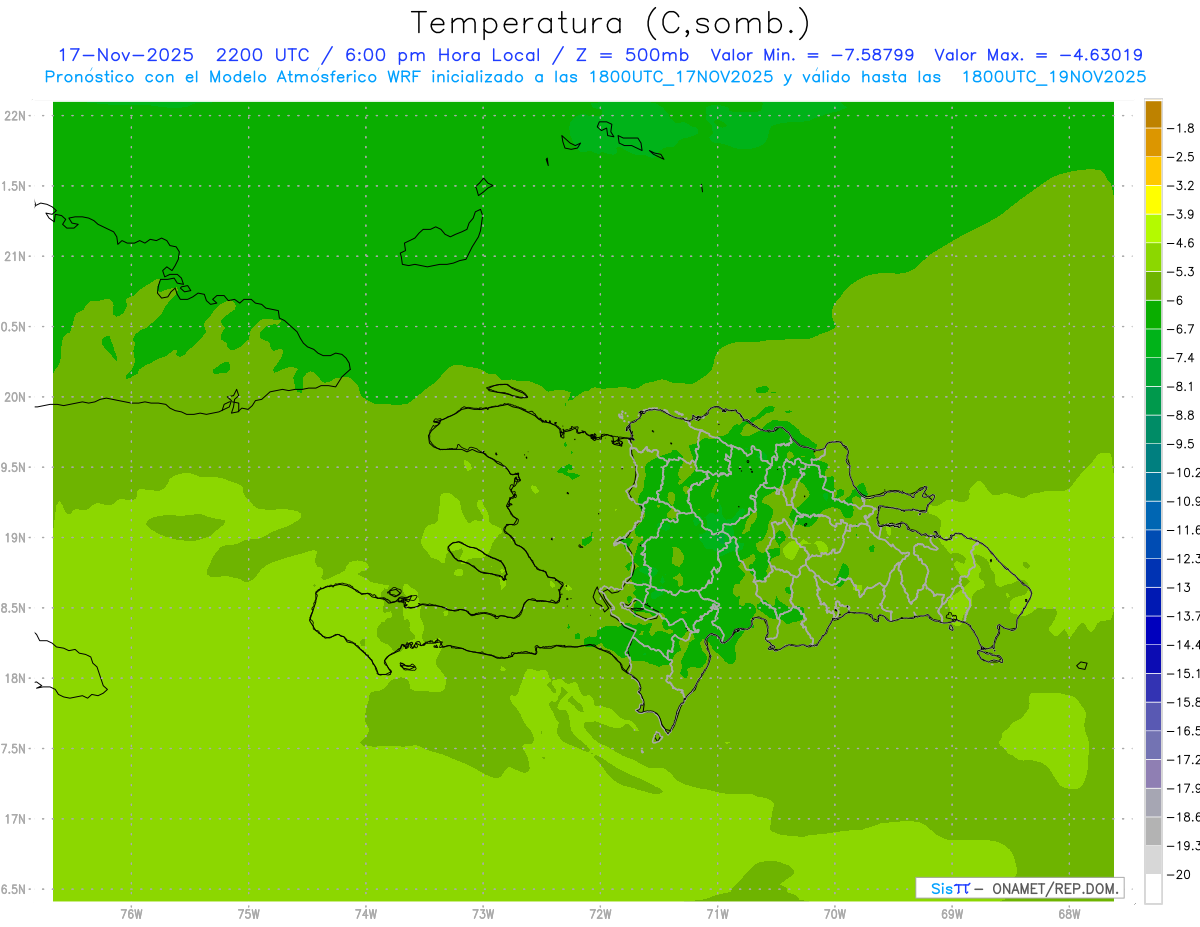Click the -7.4 color scale label
The width and height of the screenshot is (1200, 927).
1181,357
